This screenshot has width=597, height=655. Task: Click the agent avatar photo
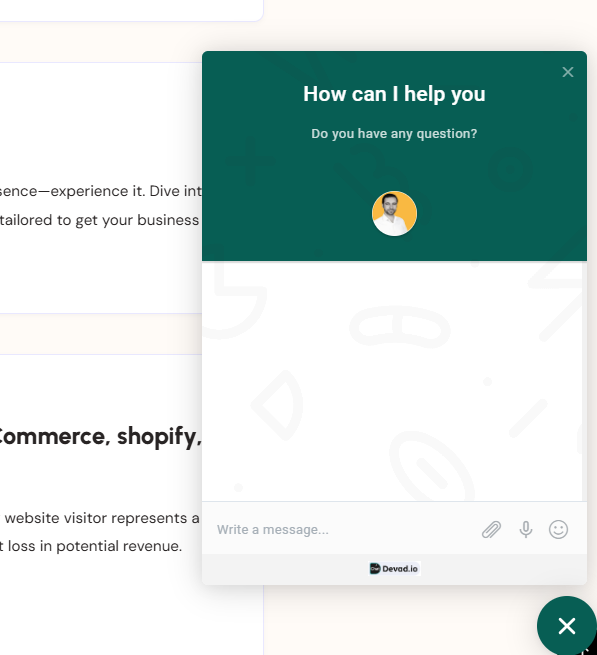click(x=394, y=213)
